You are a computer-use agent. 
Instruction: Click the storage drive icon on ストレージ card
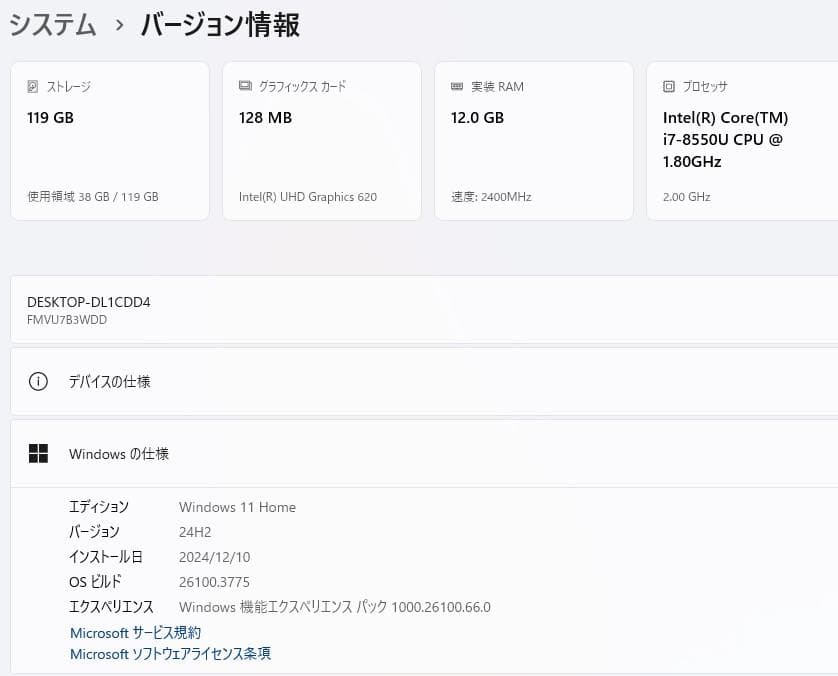[33, 86]
